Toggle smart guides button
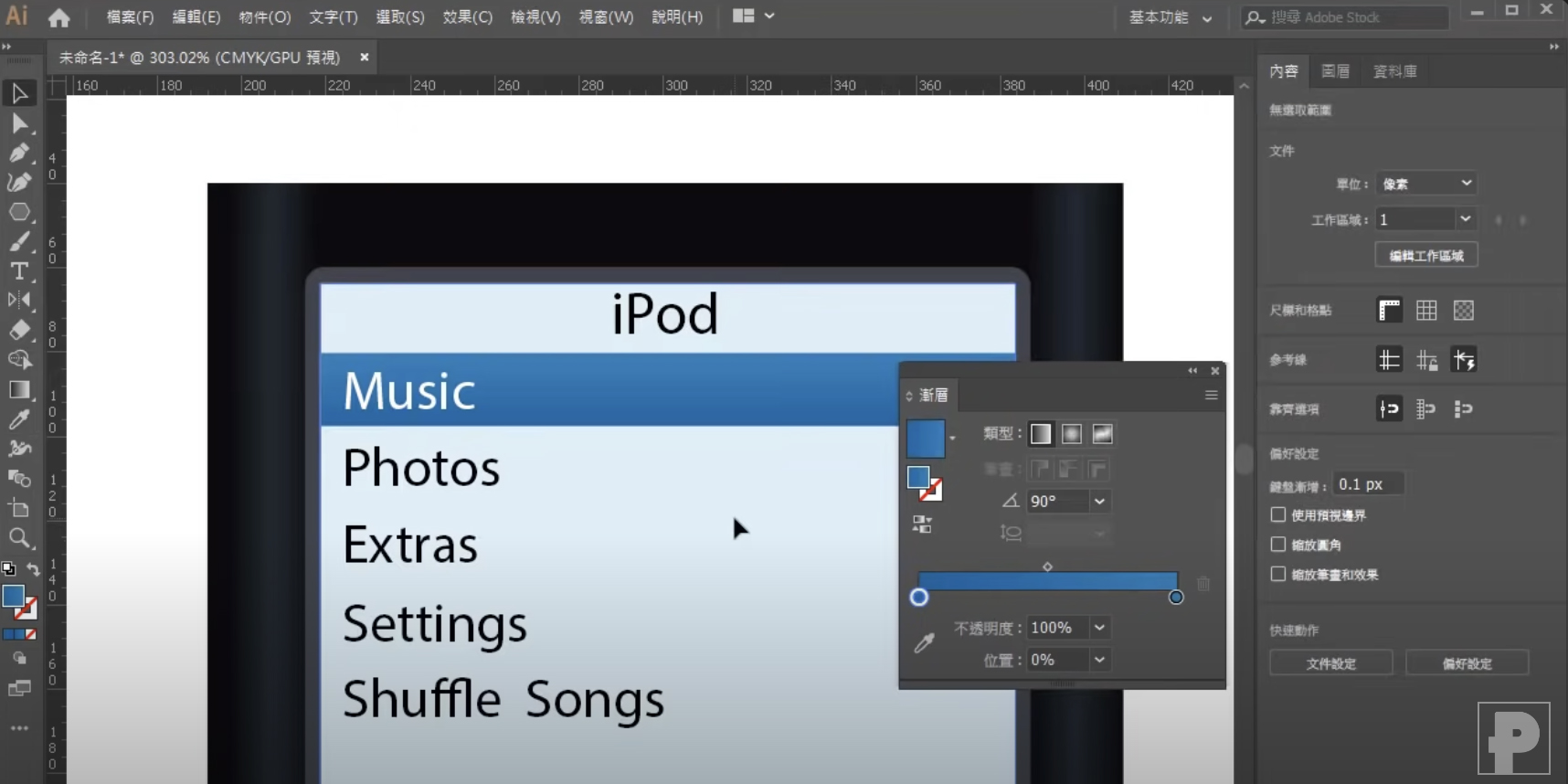Image resolution: width=1568 pixels, height=784 pixels. 1464,360
